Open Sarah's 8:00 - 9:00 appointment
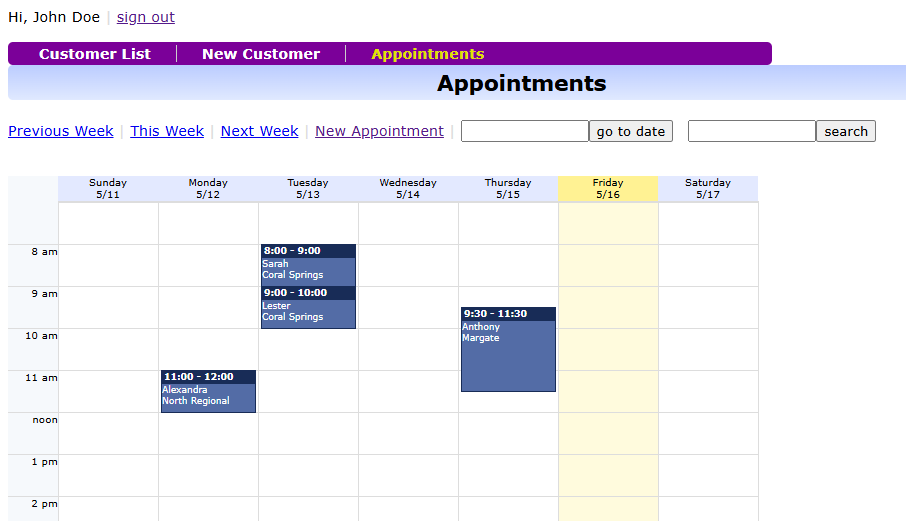 pyautogui.click(x=308, y=265)
